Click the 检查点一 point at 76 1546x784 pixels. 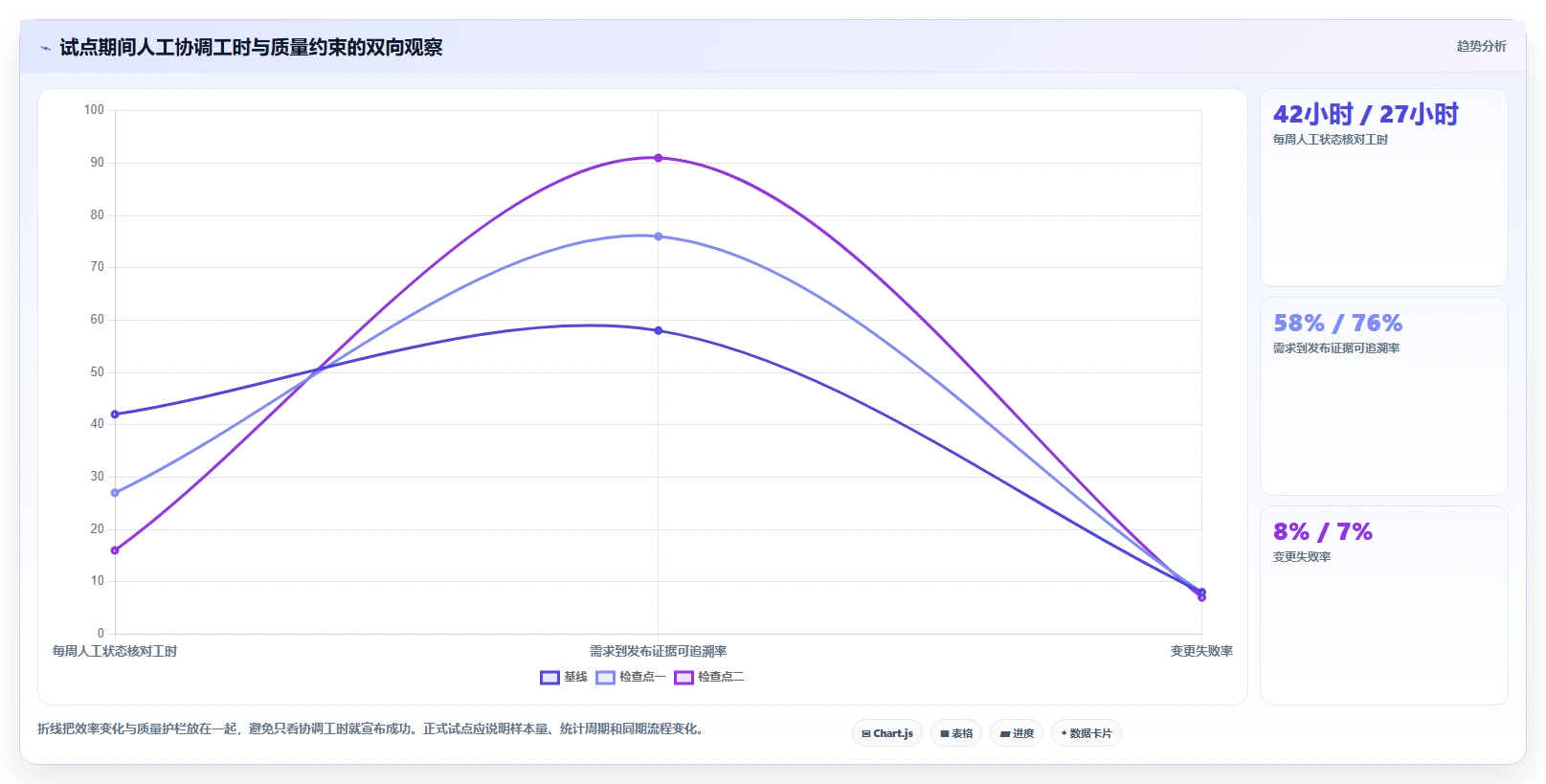[x=658, y=236]
